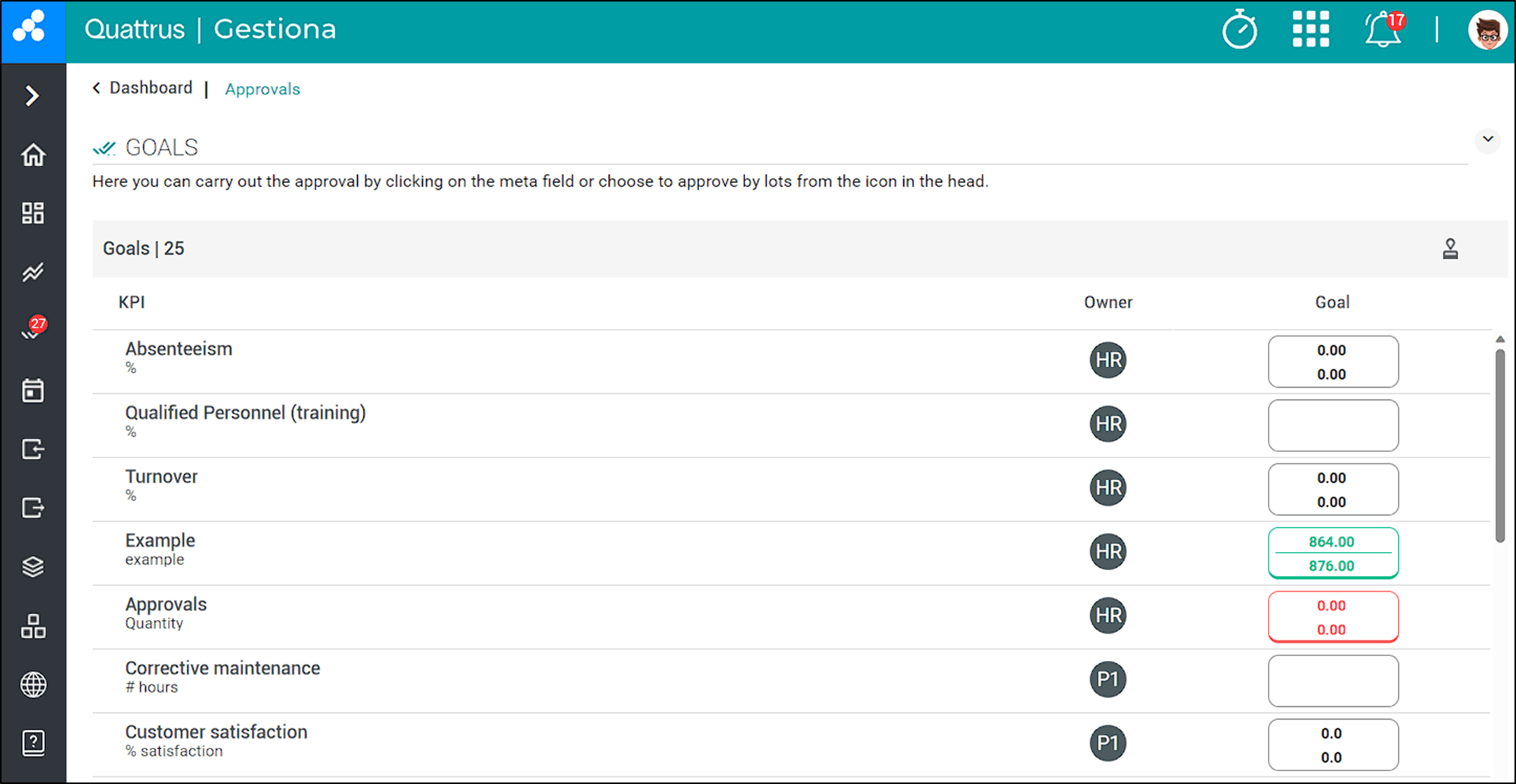Open green Example goal field 864.00
This screenshot has height=784, width=1516.
click(1333, 553)
